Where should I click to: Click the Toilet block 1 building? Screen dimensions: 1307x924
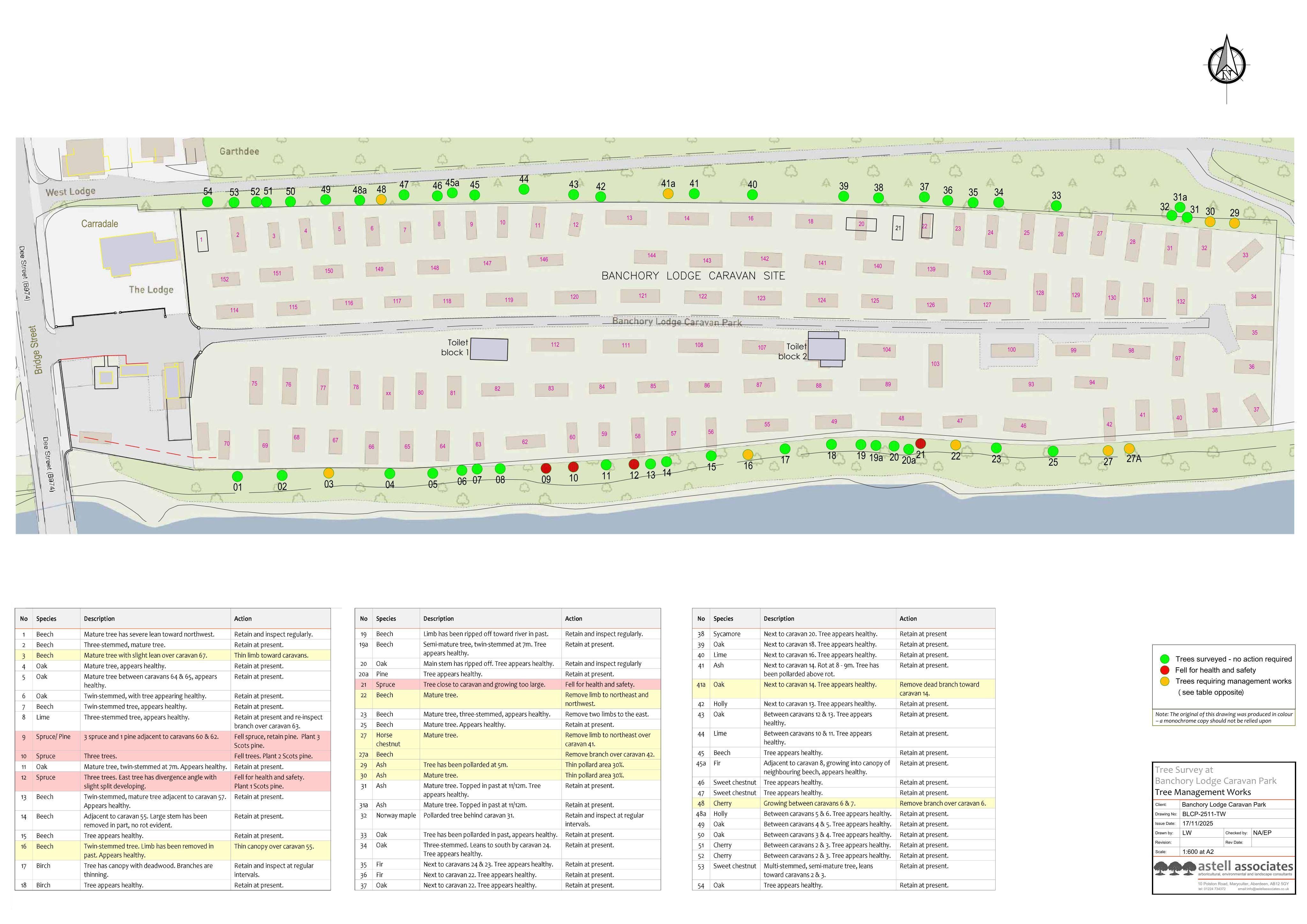[489, 349]
